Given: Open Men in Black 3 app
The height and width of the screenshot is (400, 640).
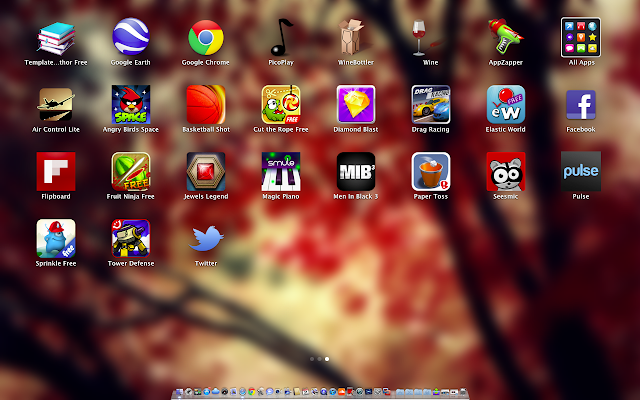Looking at the screenshot, I should (x=356, y=171).
